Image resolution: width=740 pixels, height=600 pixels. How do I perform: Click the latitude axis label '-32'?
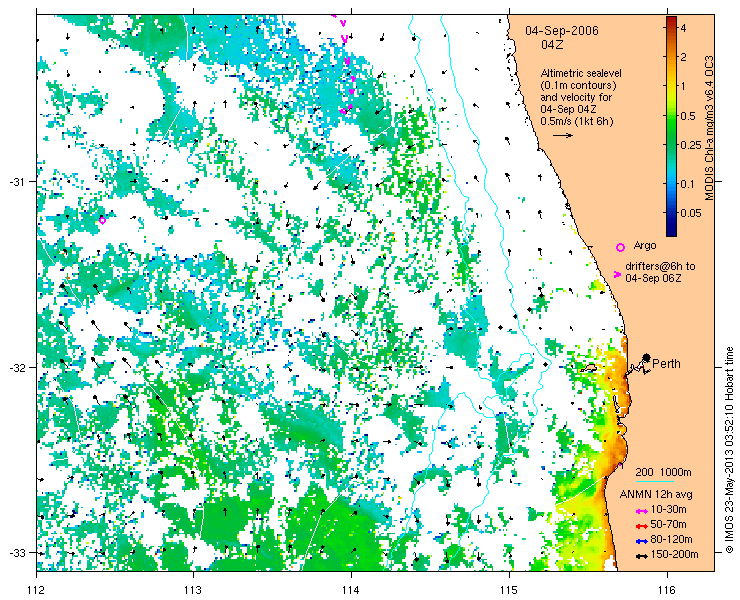tap(16, 367)
